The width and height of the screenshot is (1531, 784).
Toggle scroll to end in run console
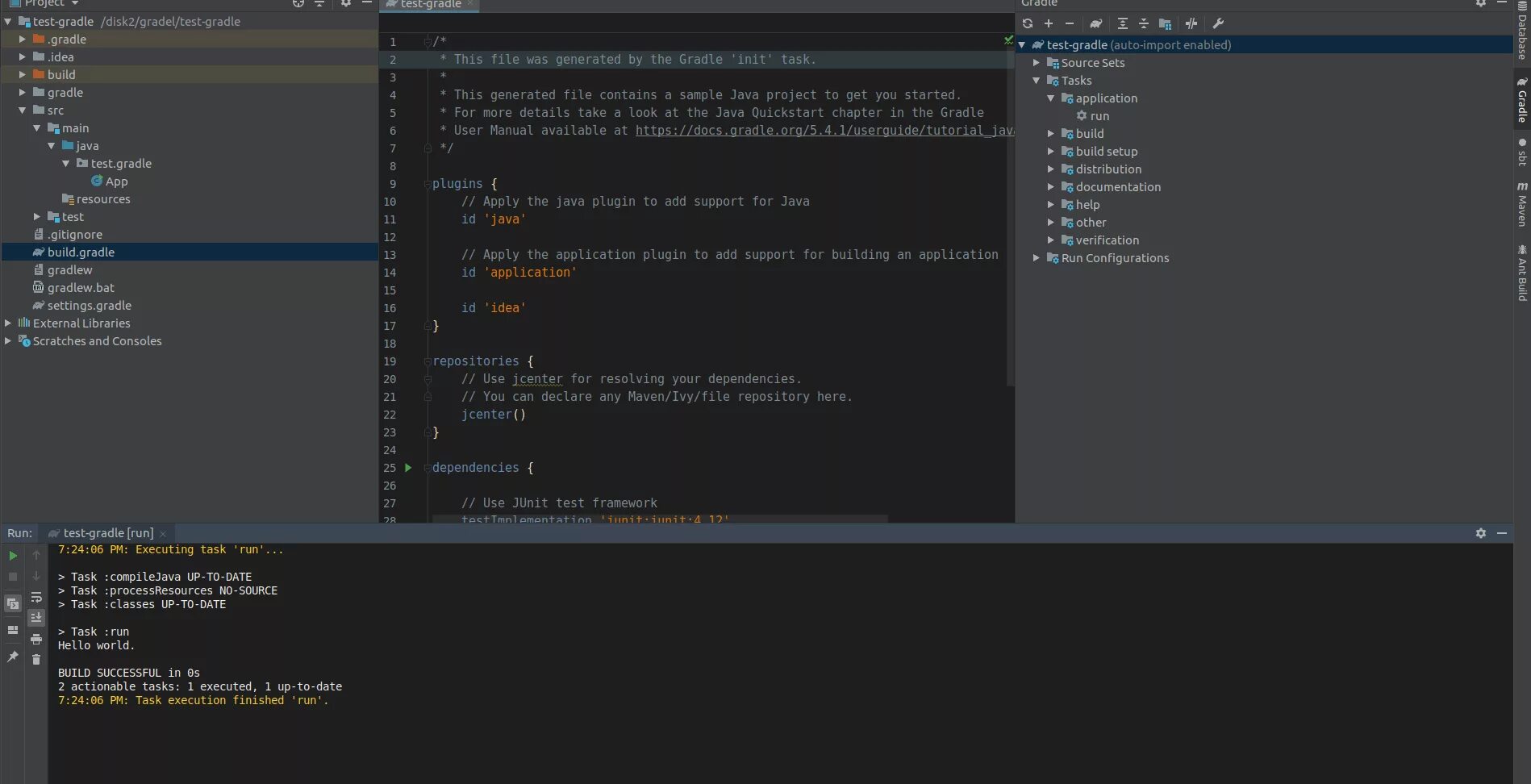point(36,617)
